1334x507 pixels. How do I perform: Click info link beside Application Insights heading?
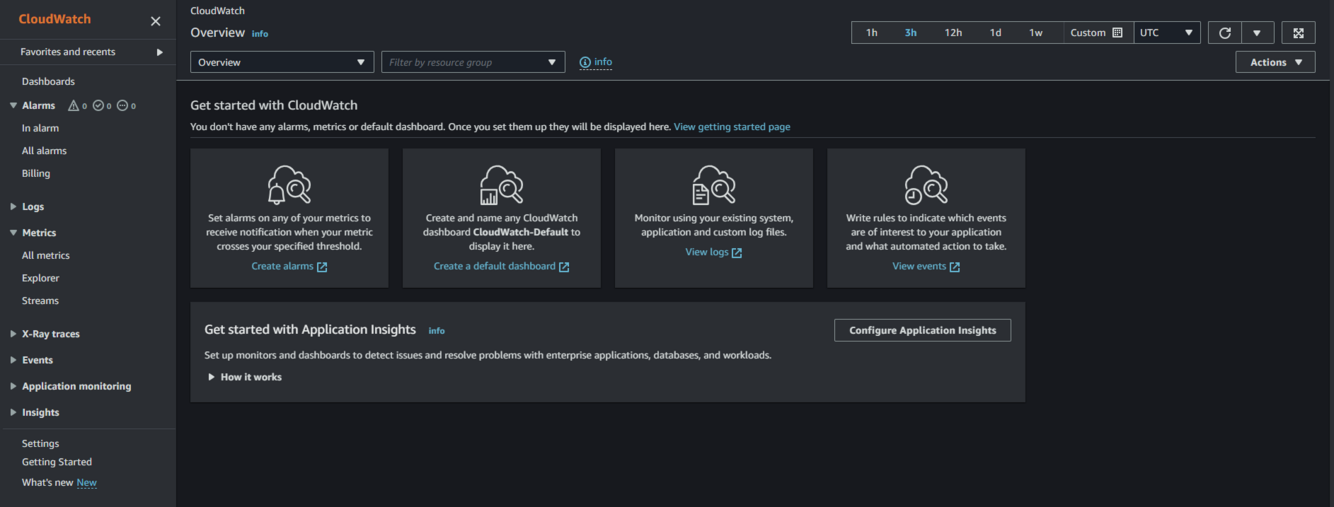(x=437, y=331)
